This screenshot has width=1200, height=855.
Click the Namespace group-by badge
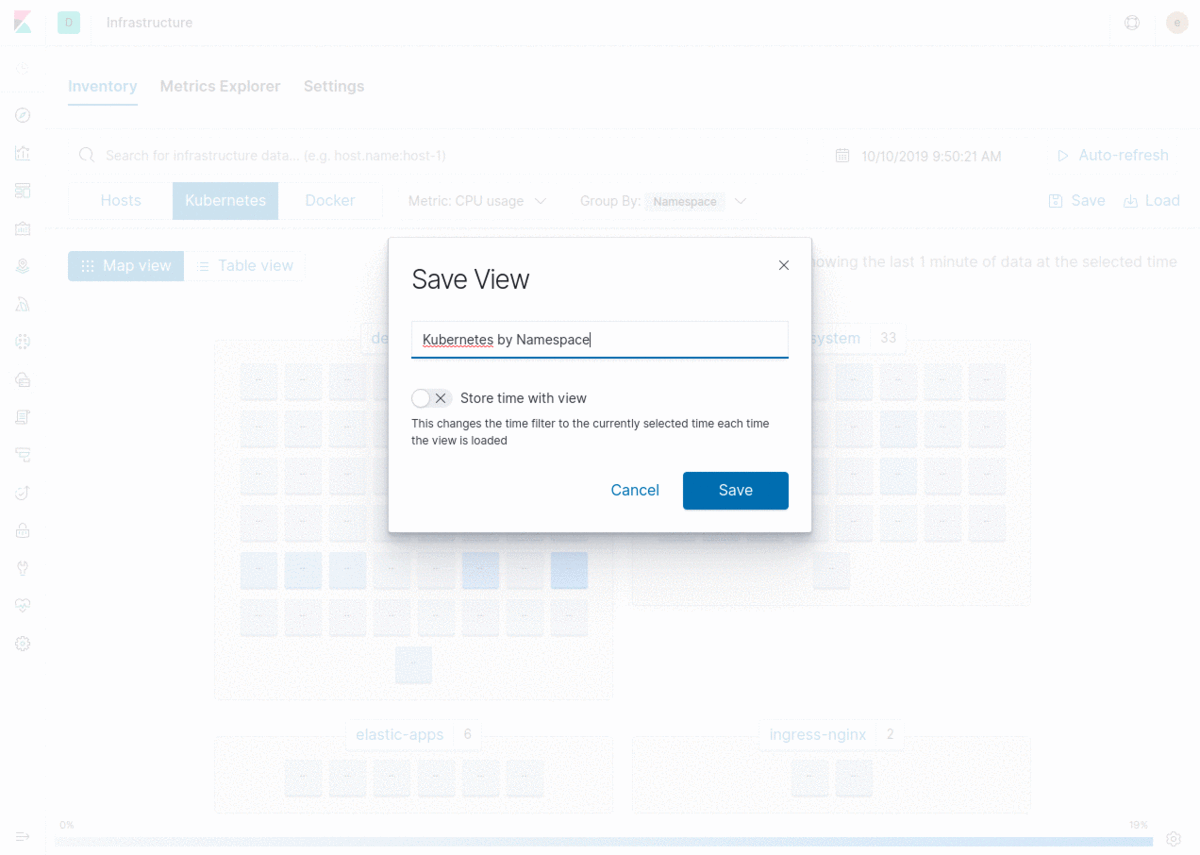(x=685, y=201)
